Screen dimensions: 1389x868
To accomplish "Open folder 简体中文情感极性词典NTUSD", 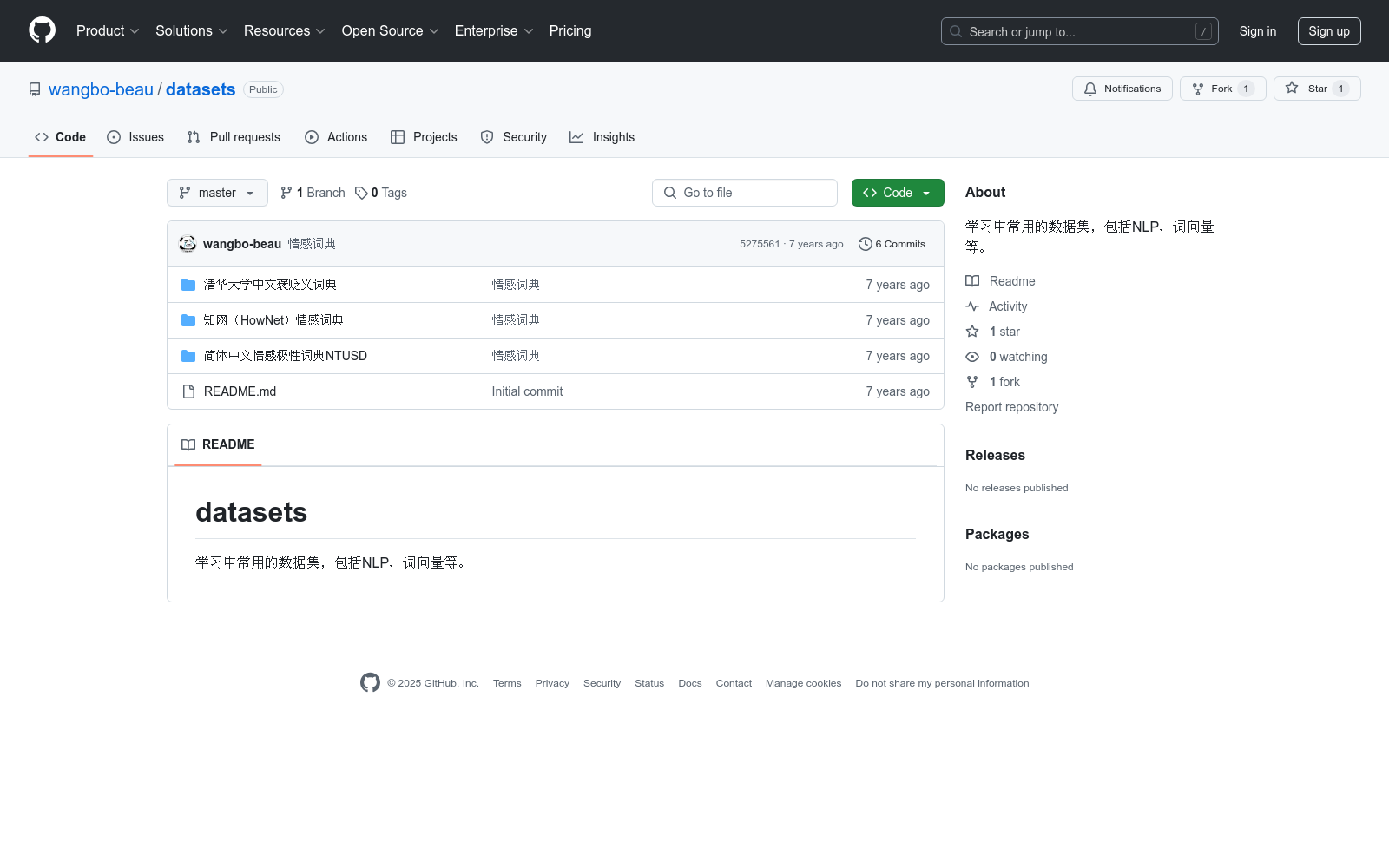I will point(286,356).
